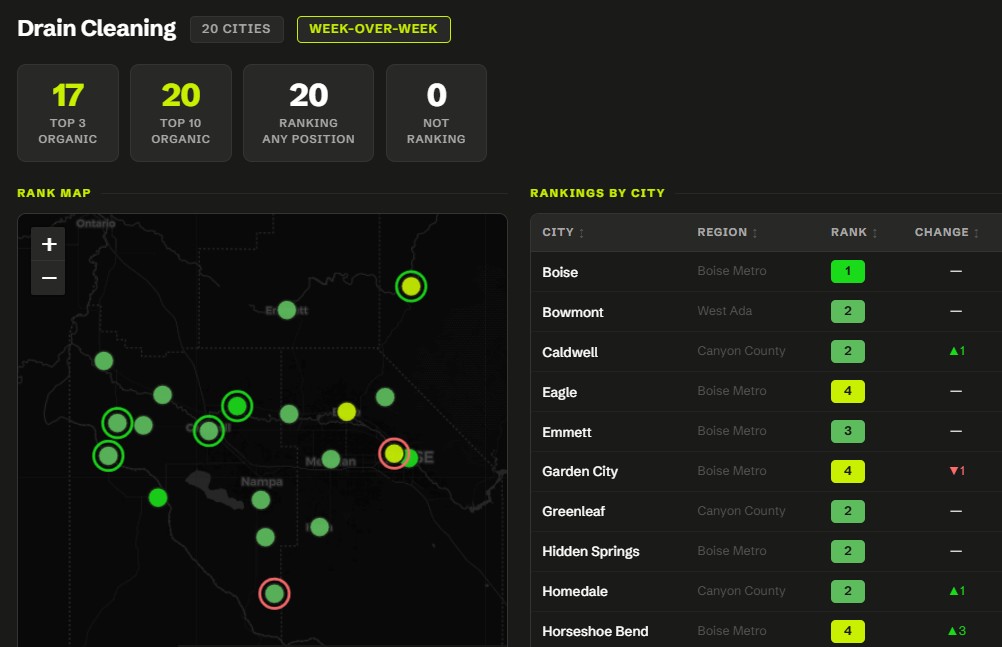Click the yellow ringed marker near the map's top
This screenshot has height=647, width=1002.
click(411, 286)
